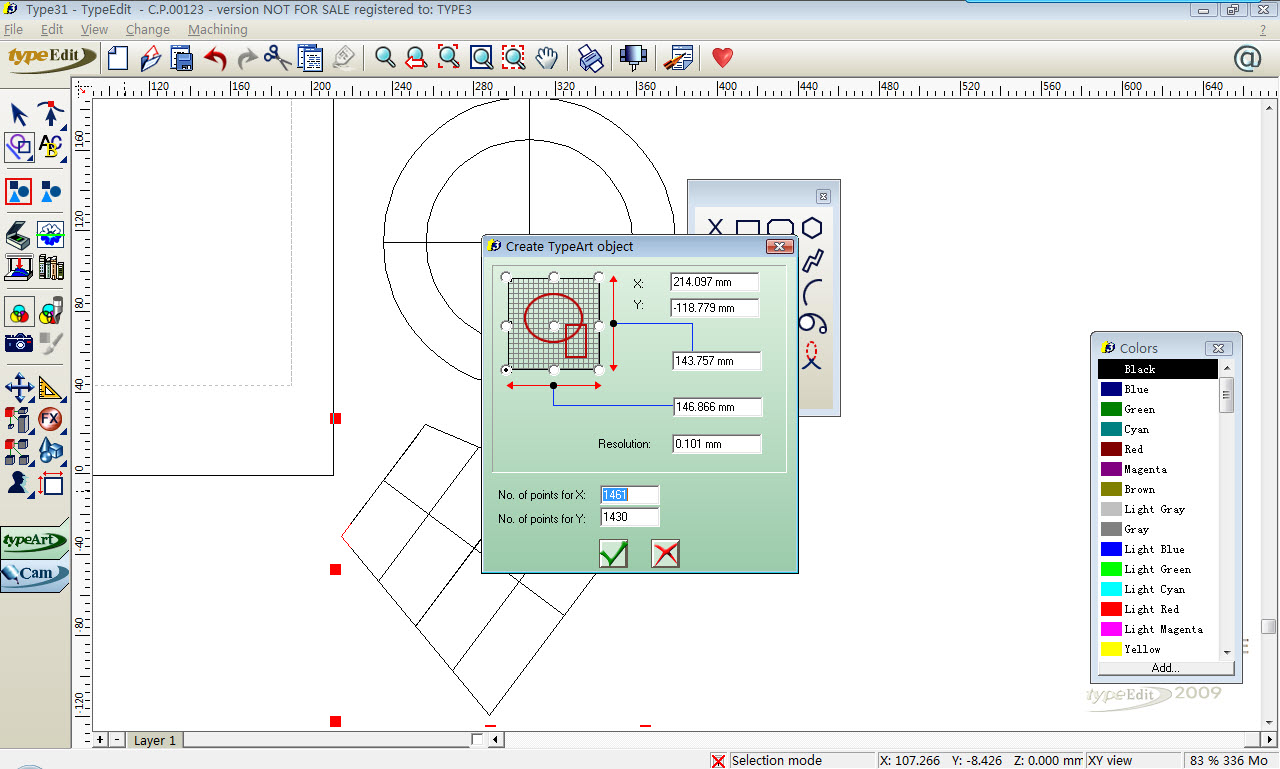Open the File menu

point(13,30)
